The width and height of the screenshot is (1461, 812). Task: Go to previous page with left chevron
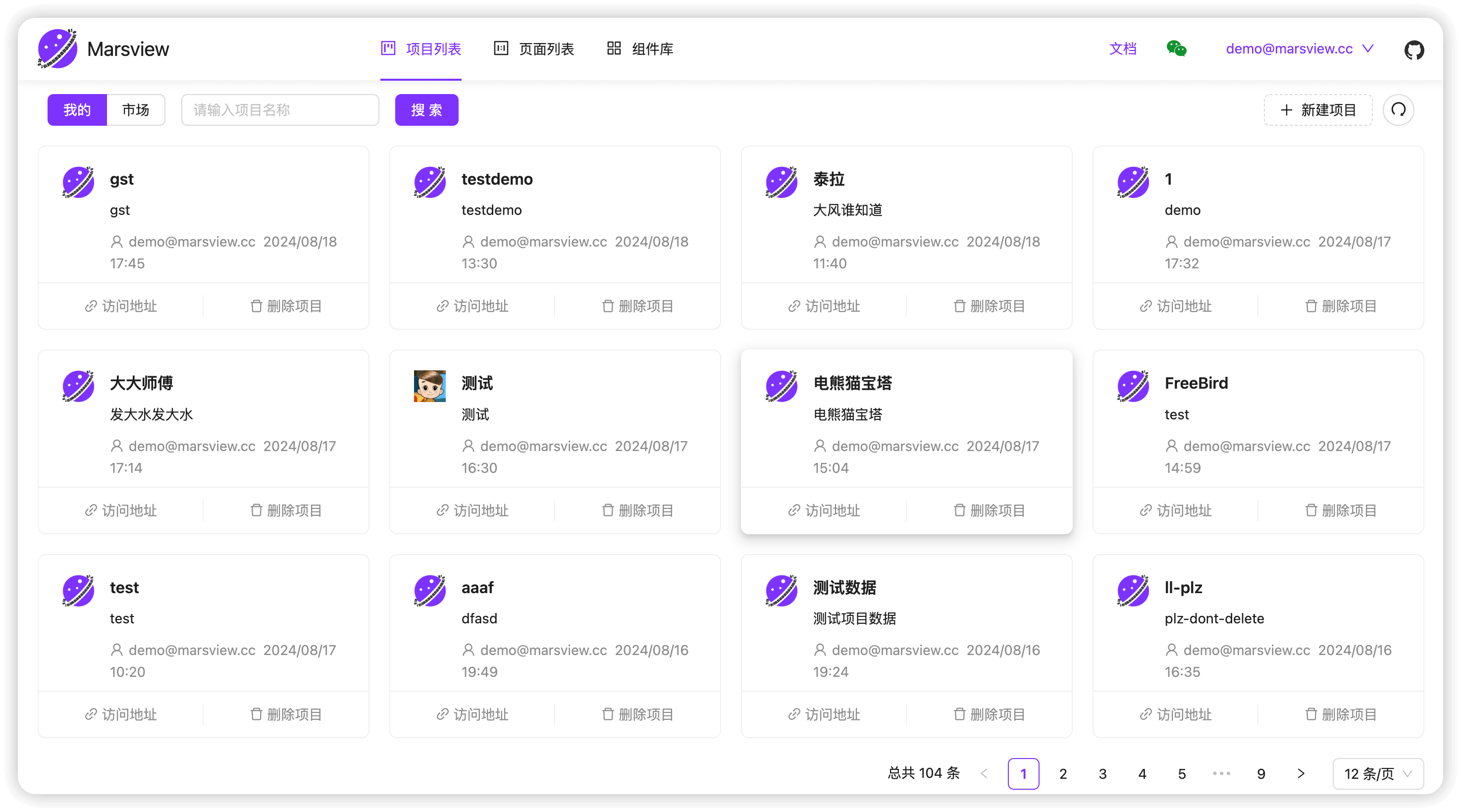coord(984,774)
